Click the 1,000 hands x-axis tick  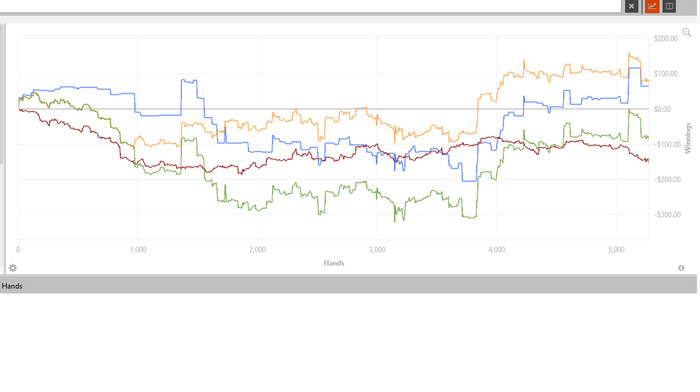click(138, 250)
